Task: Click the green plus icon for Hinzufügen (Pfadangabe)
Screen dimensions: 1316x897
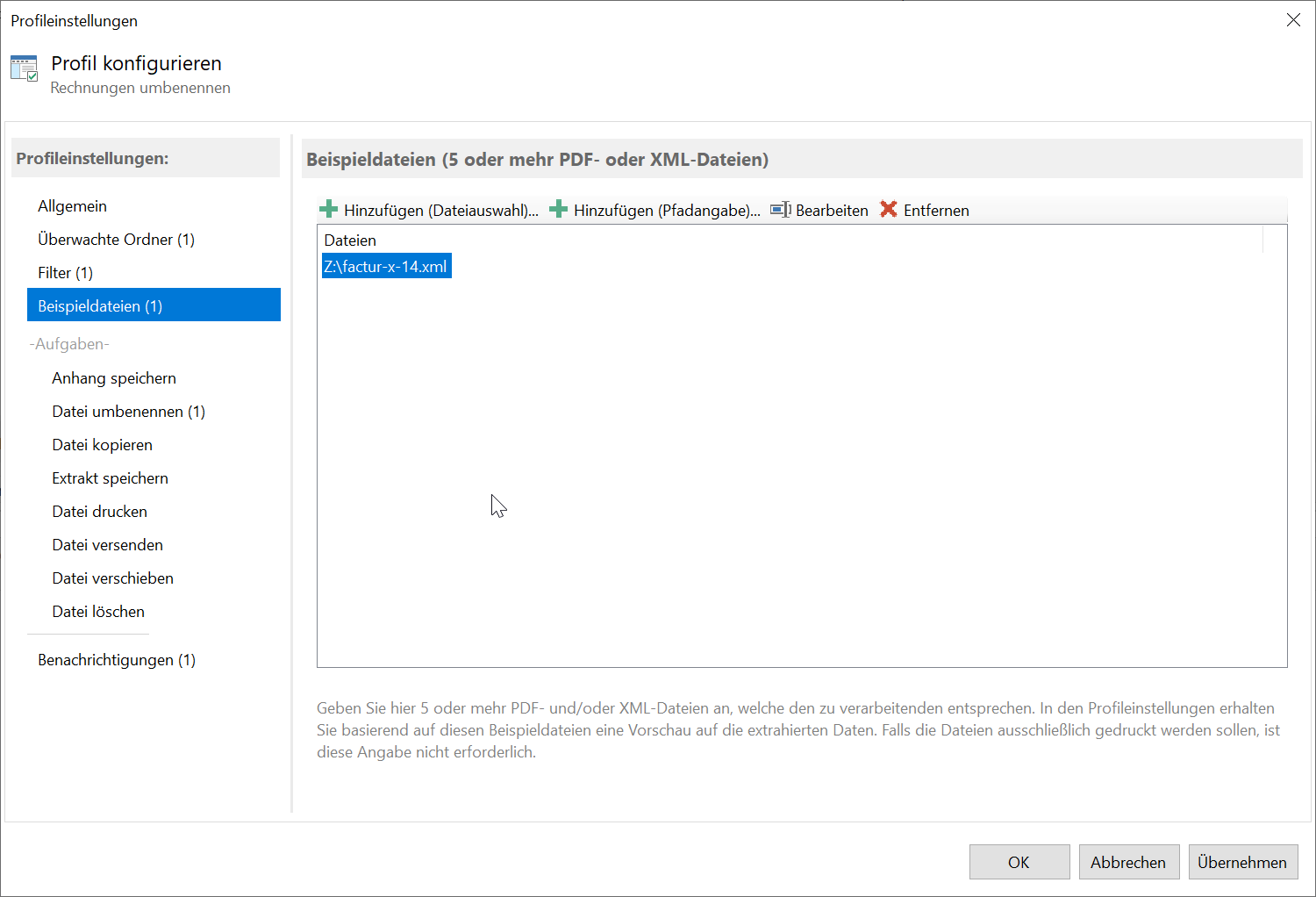Action: pos(558,210)
